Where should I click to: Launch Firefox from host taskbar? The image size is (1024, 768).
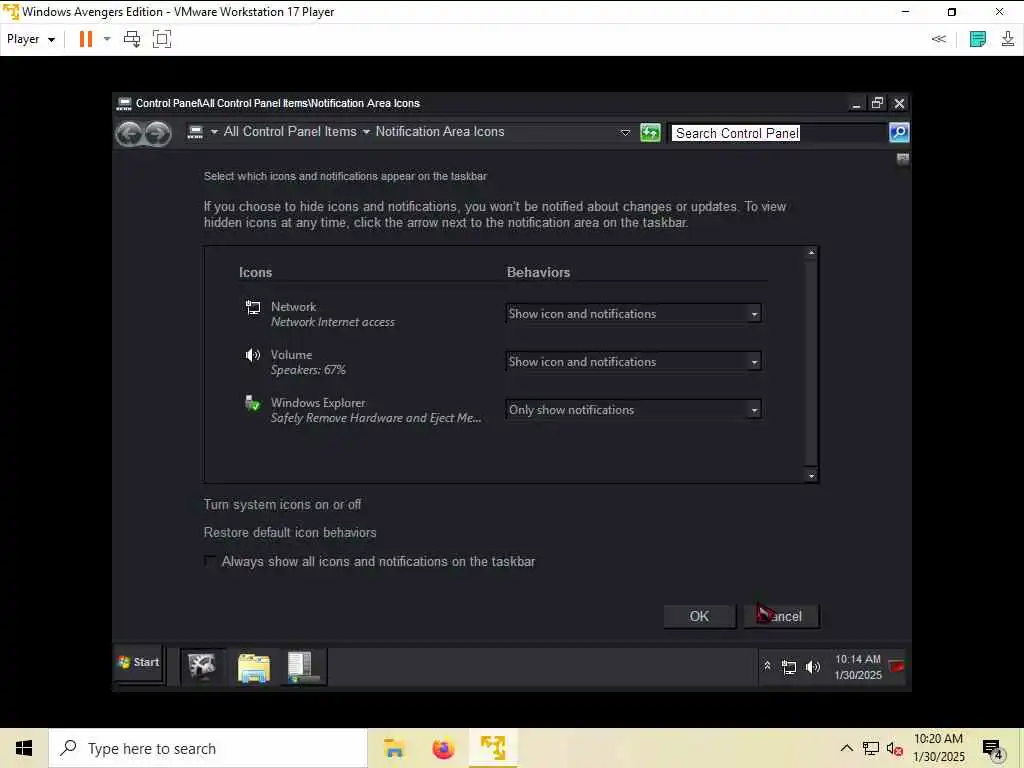443,748
